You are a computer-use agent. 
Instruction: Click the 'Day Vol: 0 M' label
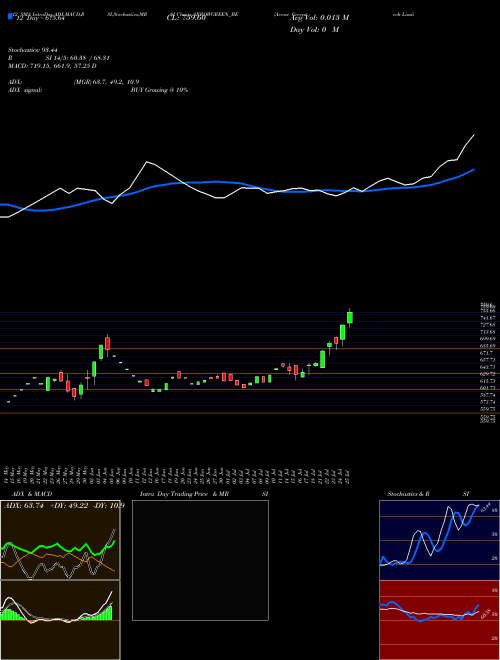point(314,29)
